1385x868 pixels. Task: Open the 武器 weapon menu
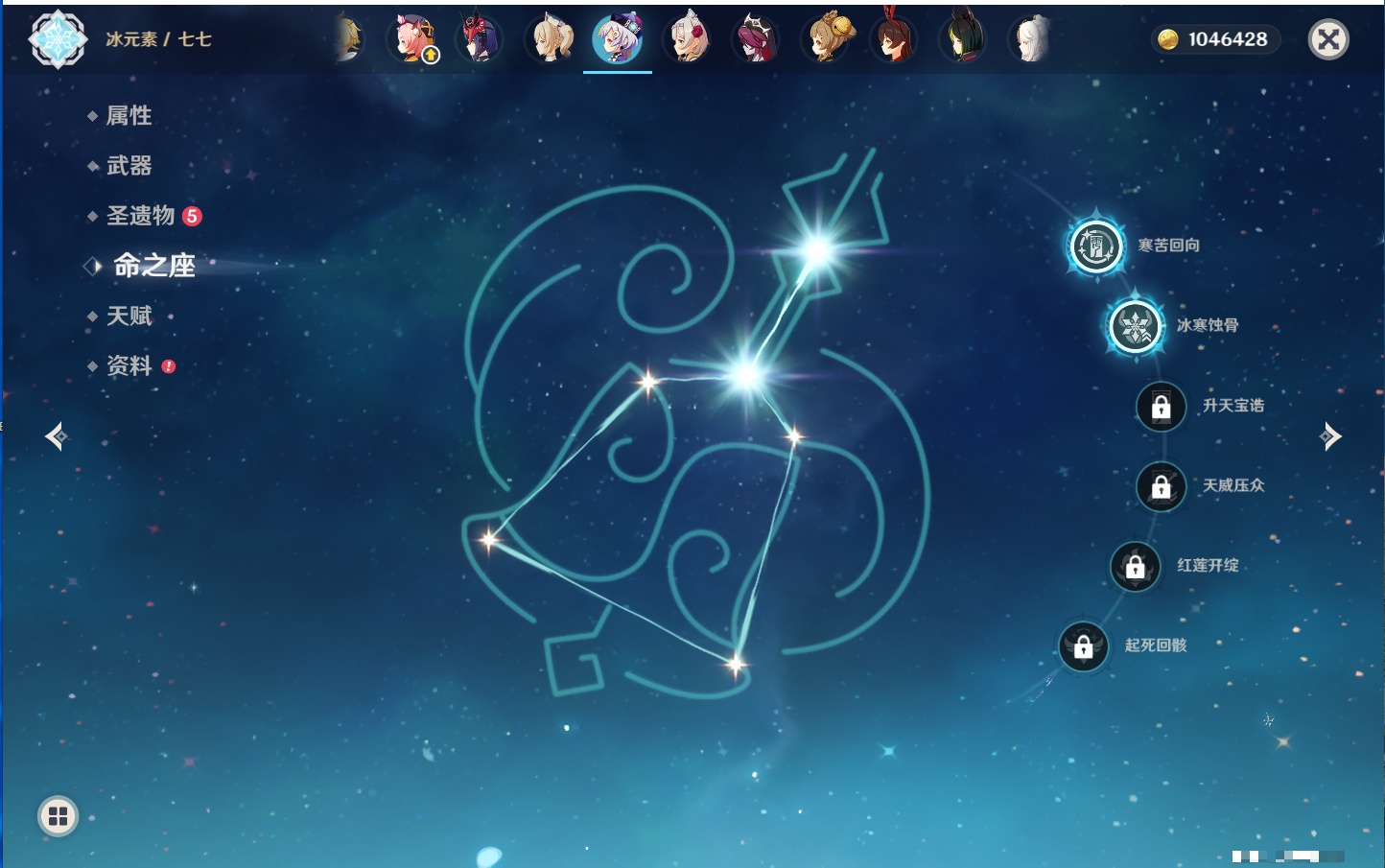pyautogui.click(x=129, y=166)
